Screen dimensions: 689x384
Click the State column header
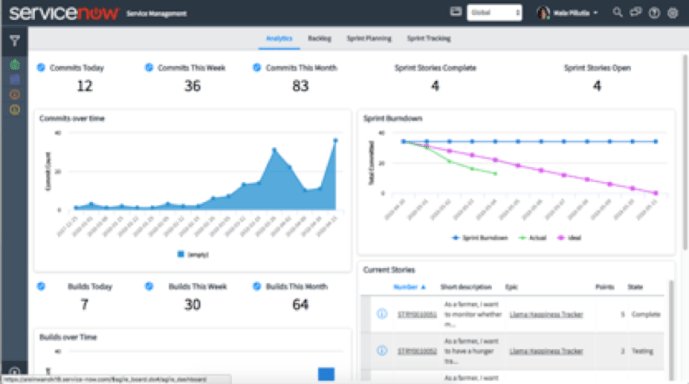(x=635, y=287)
